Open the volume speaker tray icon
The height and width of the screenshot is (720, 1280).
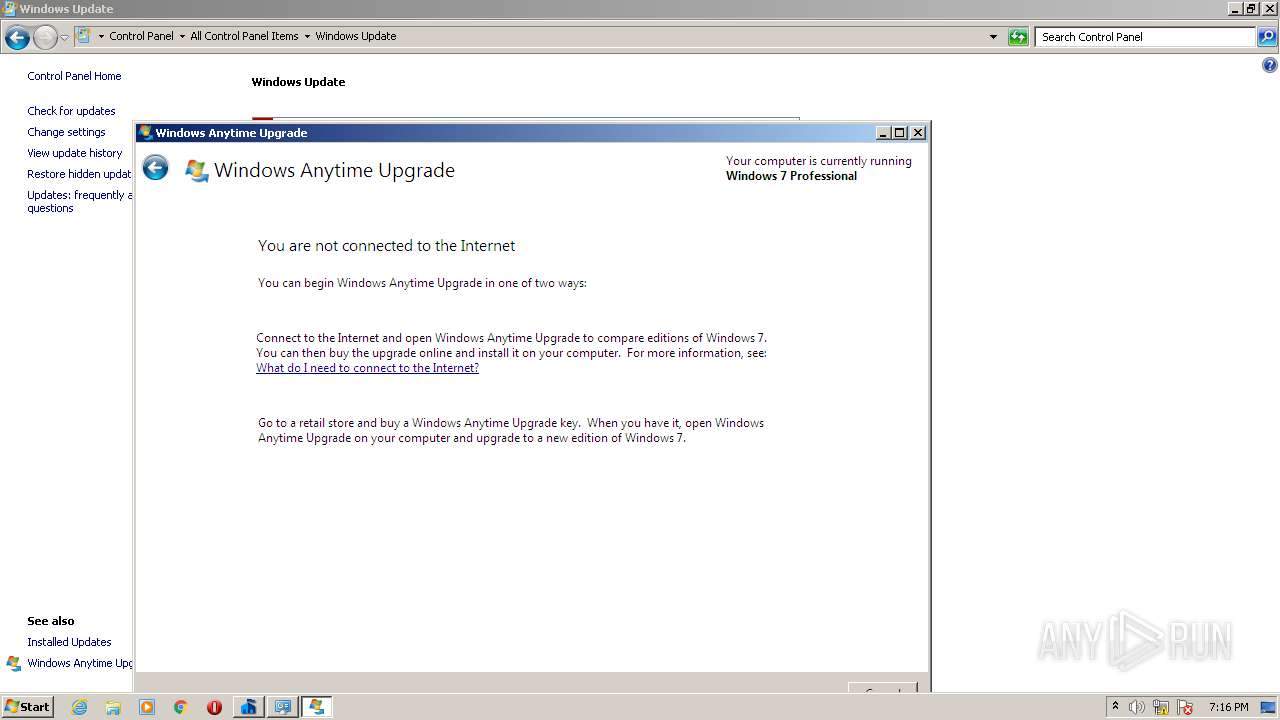pyautogui.click(x=1137, y=707)
